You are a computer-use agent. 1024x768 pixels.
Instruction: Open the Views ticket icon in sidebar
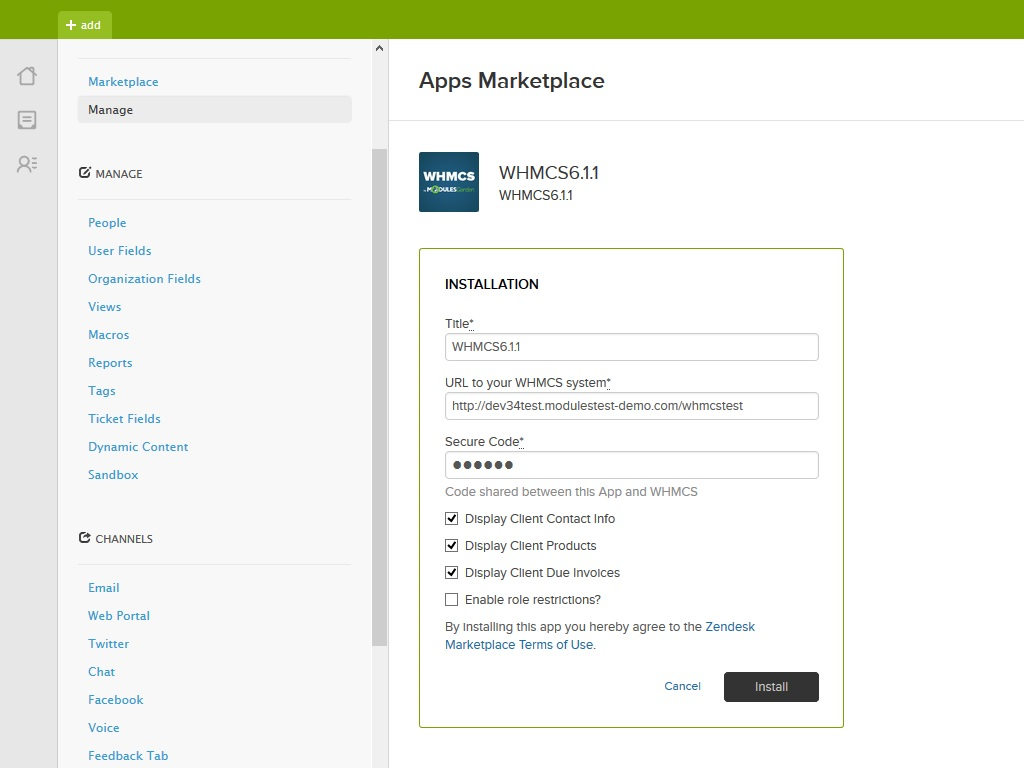click(x=27, y=120)
